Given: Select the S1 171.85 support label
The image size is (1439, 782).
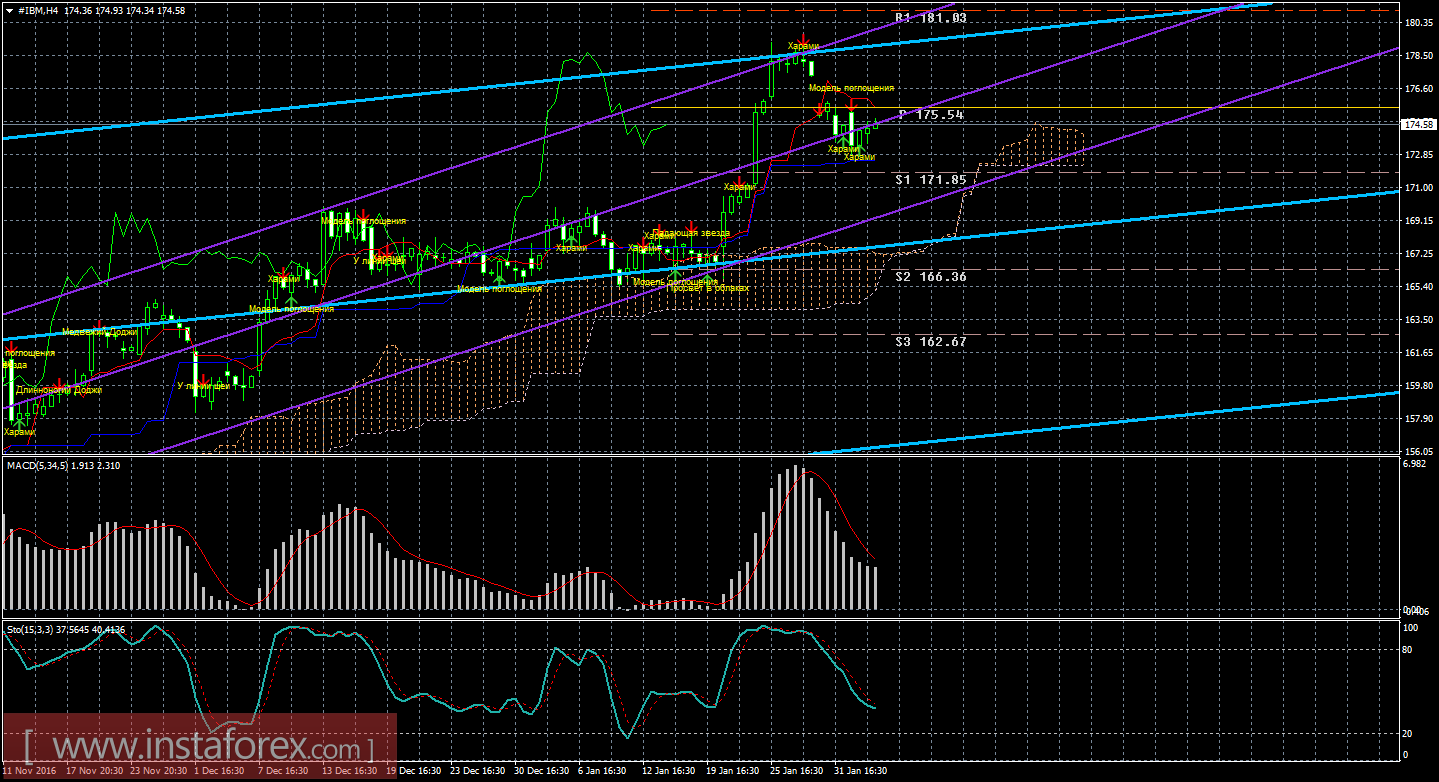Looking at the screenshot, I should (x=930, y=180).
